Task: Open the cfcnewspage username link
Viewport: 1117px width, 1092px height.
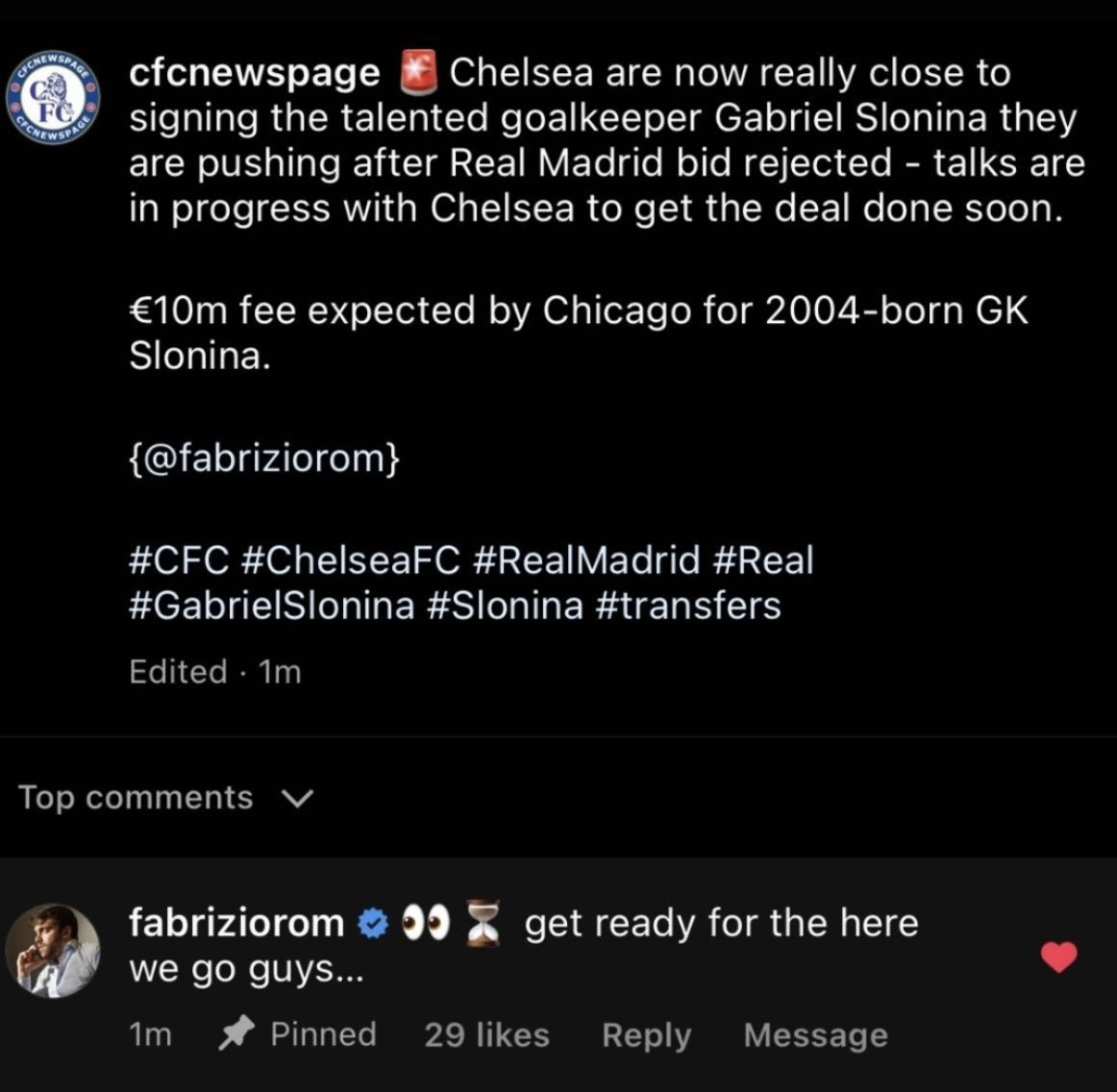Action: click(255, 74)
